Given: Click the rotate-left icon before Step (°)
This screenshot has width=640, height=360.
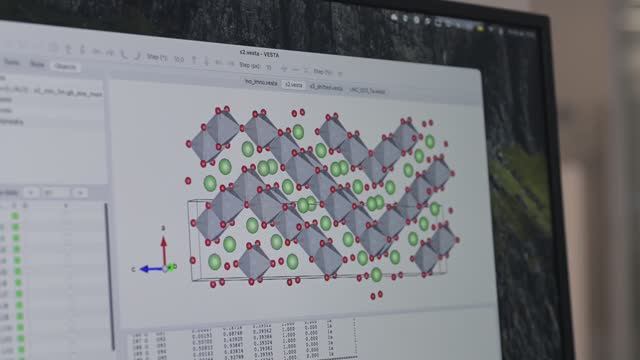Looking at the screenshot, I should tap(97, 51).
